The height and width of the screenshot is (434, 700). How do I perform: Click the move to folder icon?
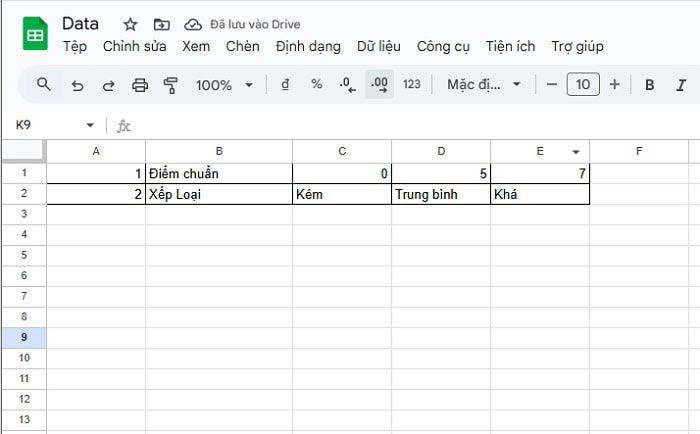pos(161,24)
